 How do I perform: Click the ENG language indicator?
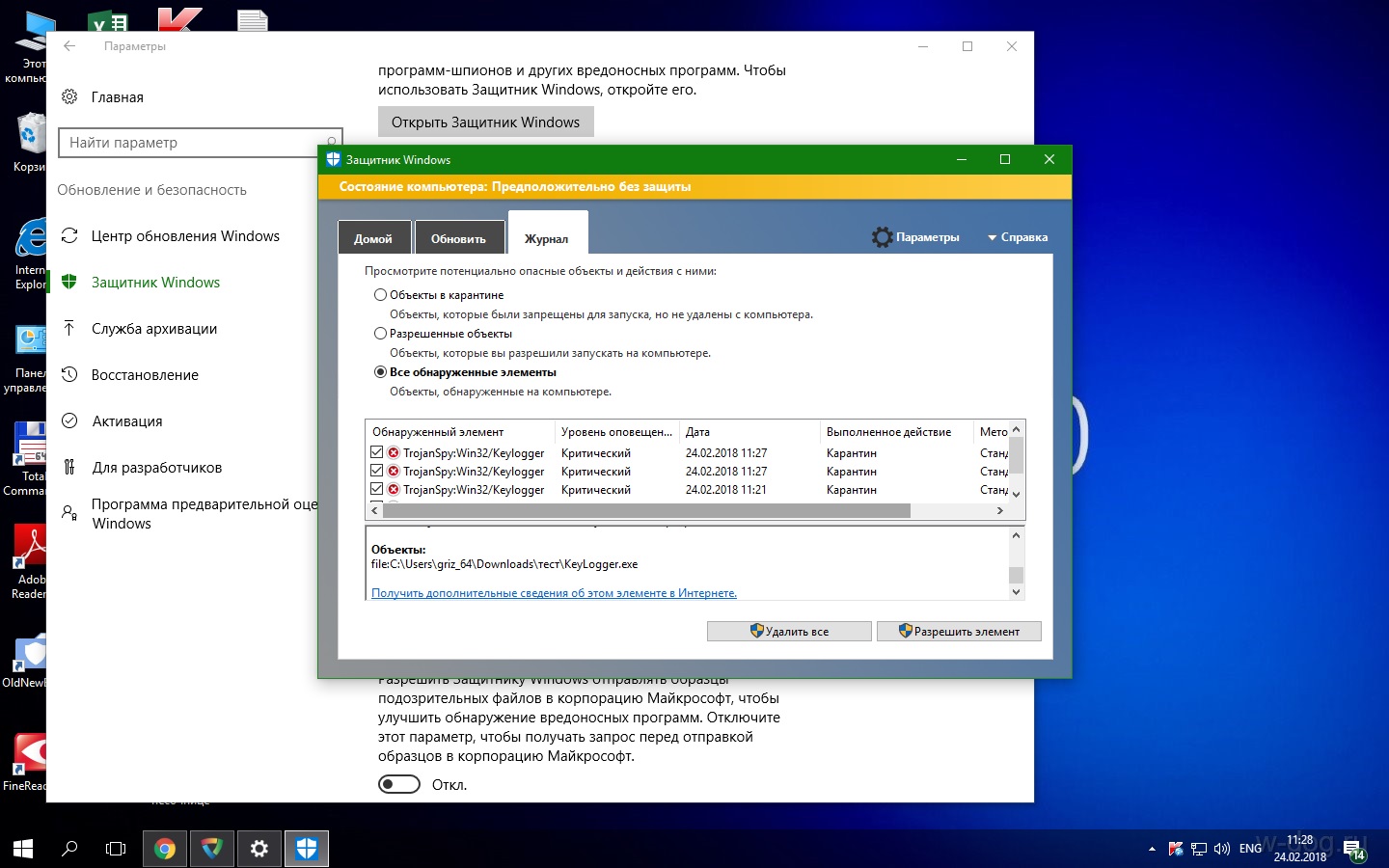(x=1251, y=849)
